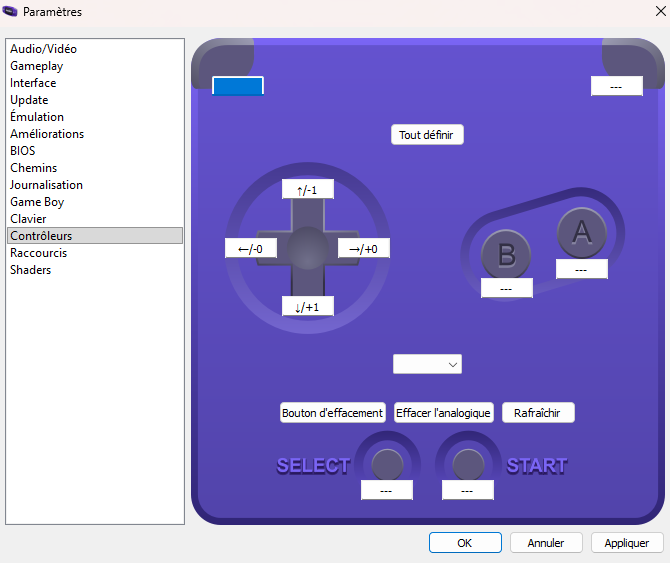Open the Audio/Vidéo settings category

pyautogui.click(x=43, y=49)
